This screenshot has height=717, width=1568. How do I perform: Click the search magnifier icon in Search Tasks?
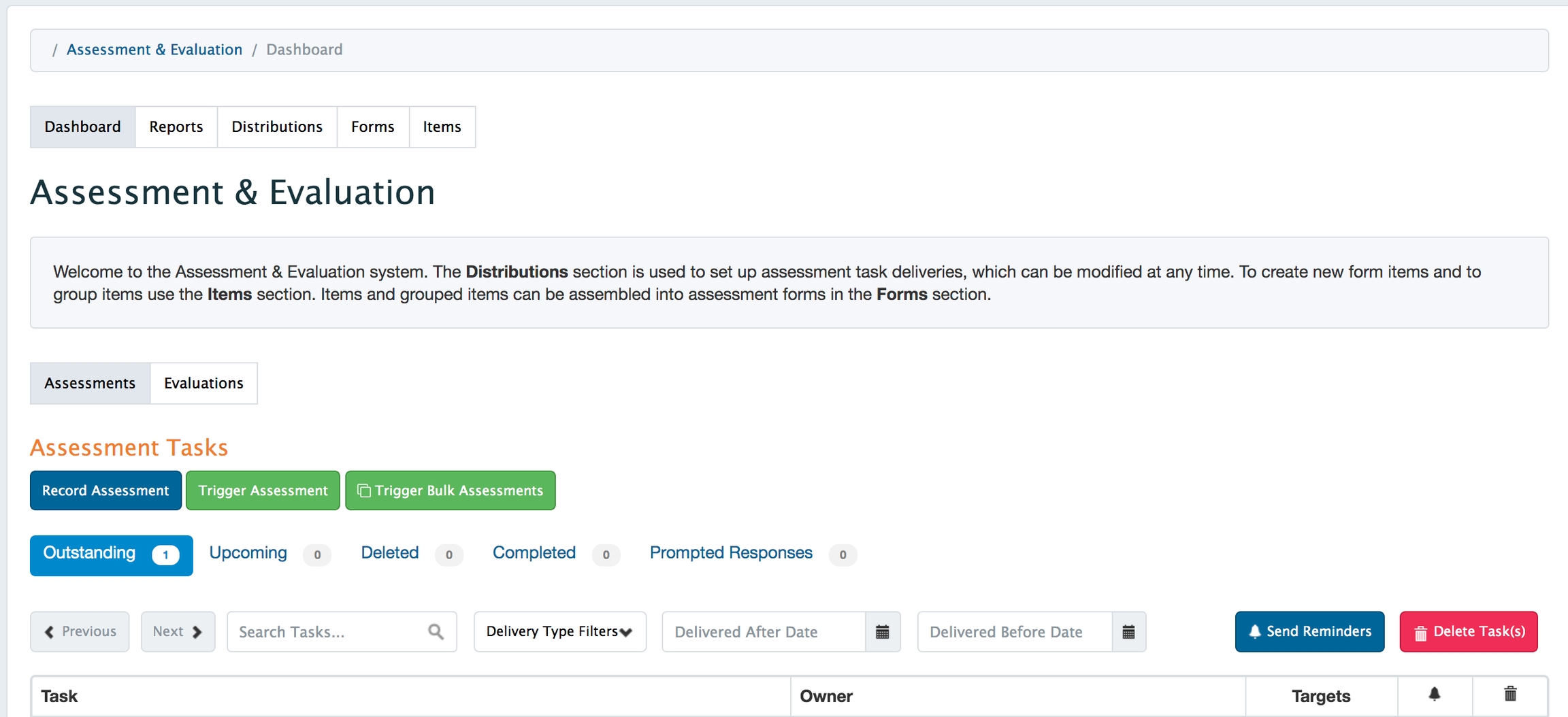click(x=436, y=632)
